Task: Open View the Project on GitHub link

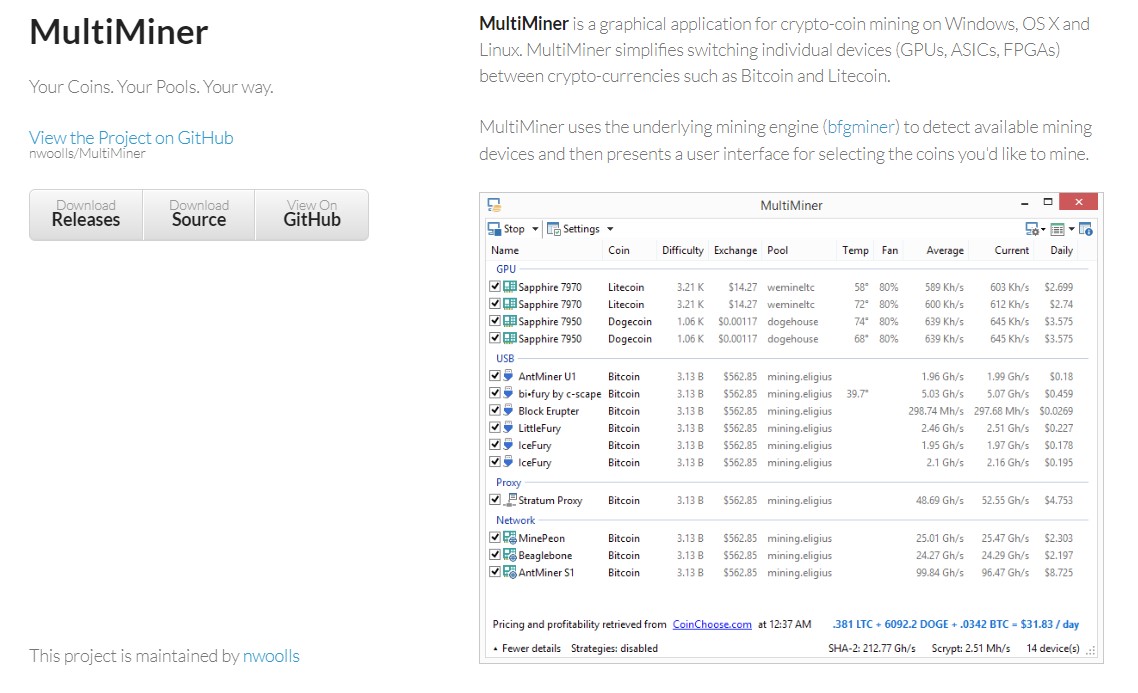Action: (131, 138)
